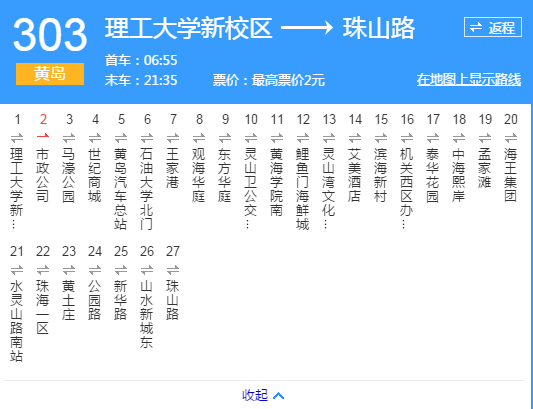This screenshot has height=409, width=533.
Task: Select stop 世纪商城
Action: coord(94,175)
